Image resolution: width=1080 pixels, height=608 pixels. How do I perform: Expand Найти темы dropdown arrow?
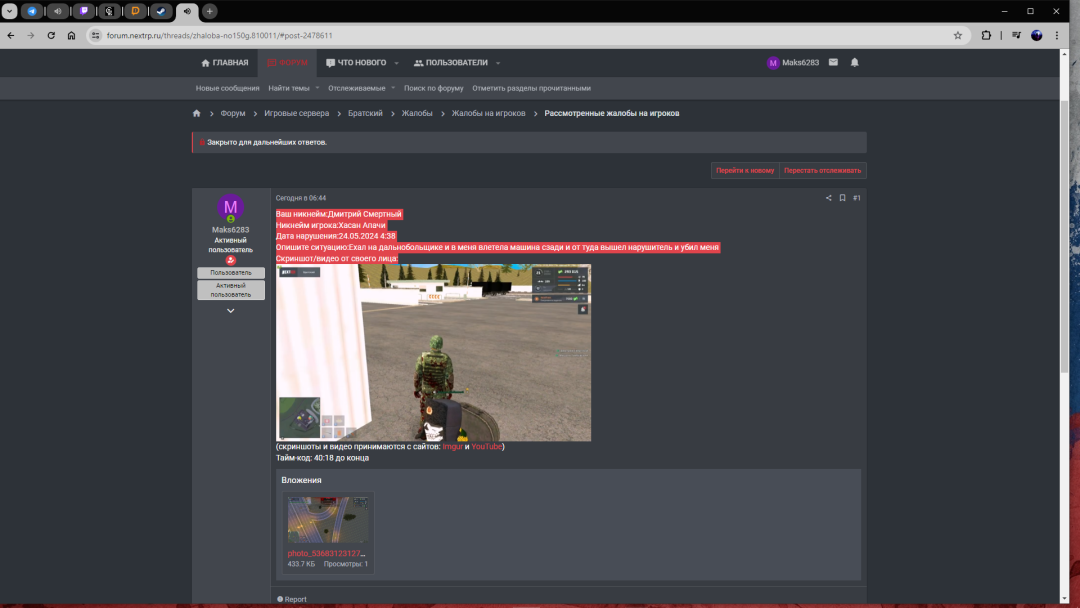[318, 88]
